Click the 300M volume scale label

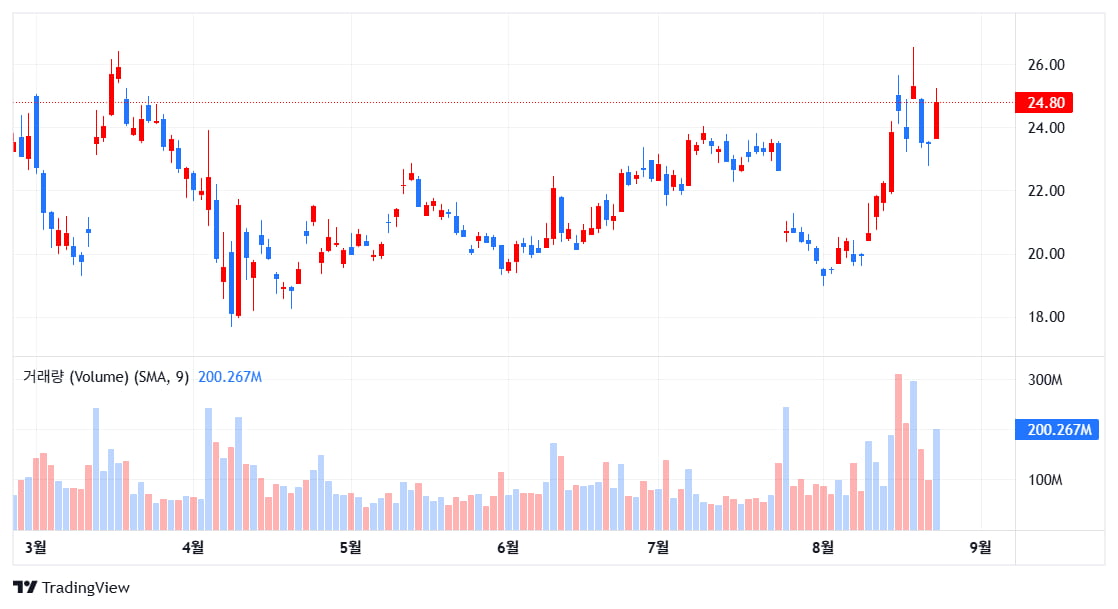(1046, 380)
